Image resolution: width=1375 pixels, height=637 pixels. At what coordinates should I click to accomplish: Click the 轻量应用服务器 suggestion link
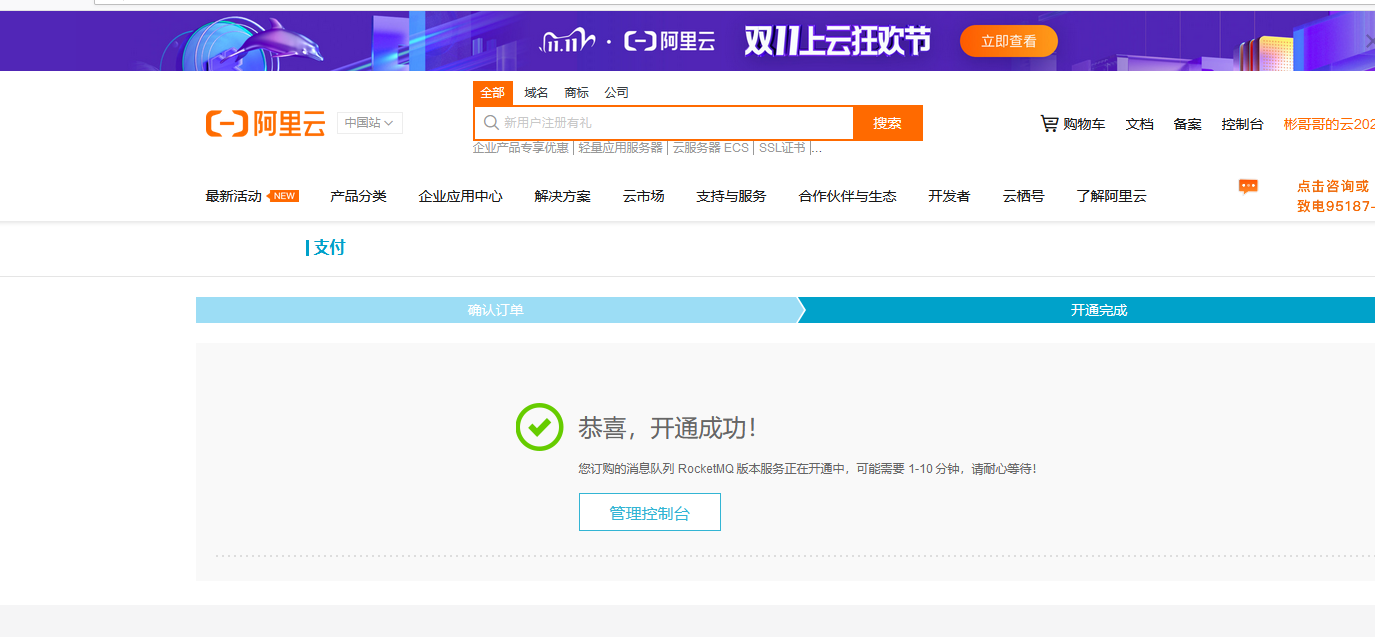pyautogui.click(x=621, y=148)
